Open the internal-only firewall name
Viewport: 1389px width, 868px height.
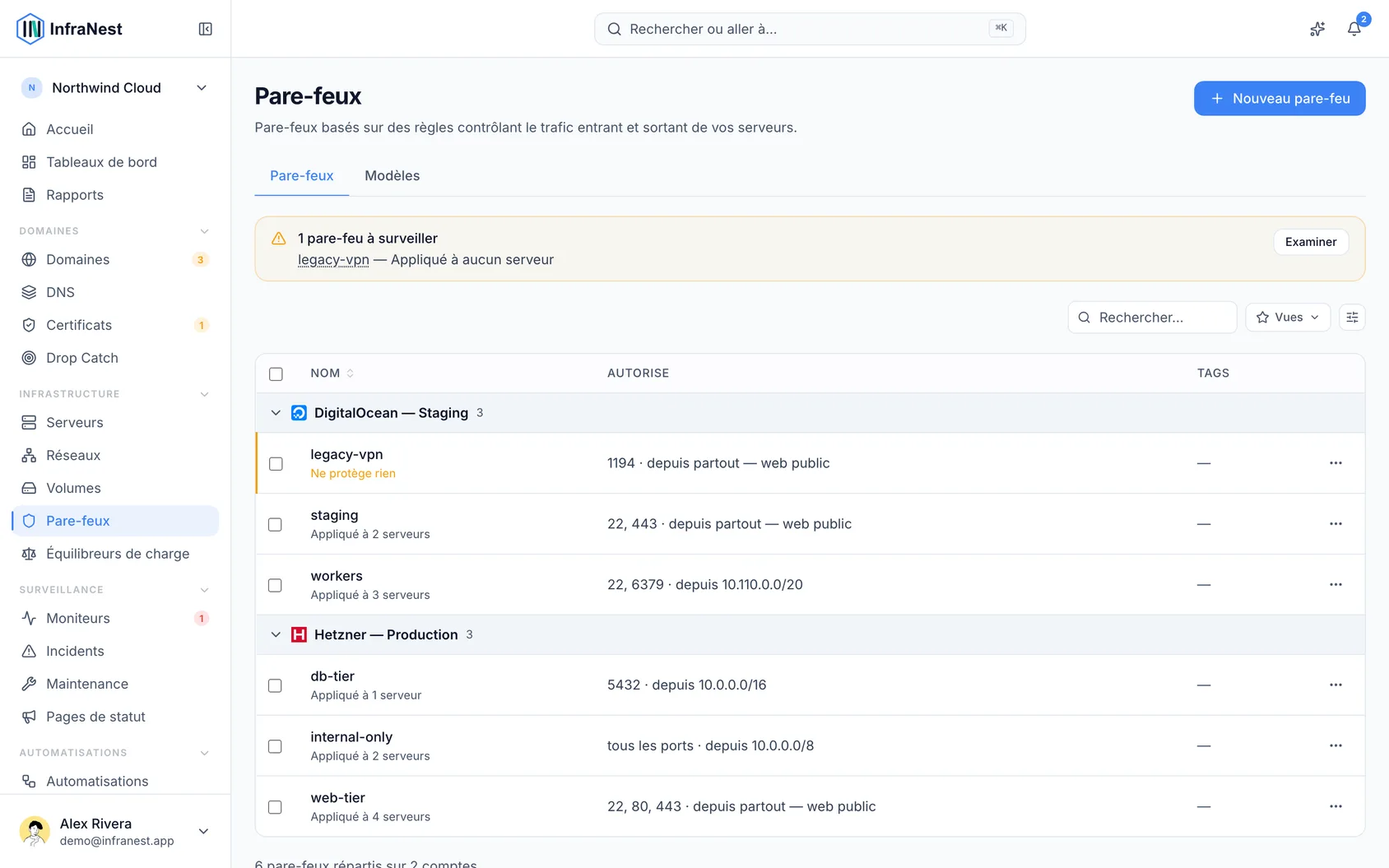coord(351,737)
